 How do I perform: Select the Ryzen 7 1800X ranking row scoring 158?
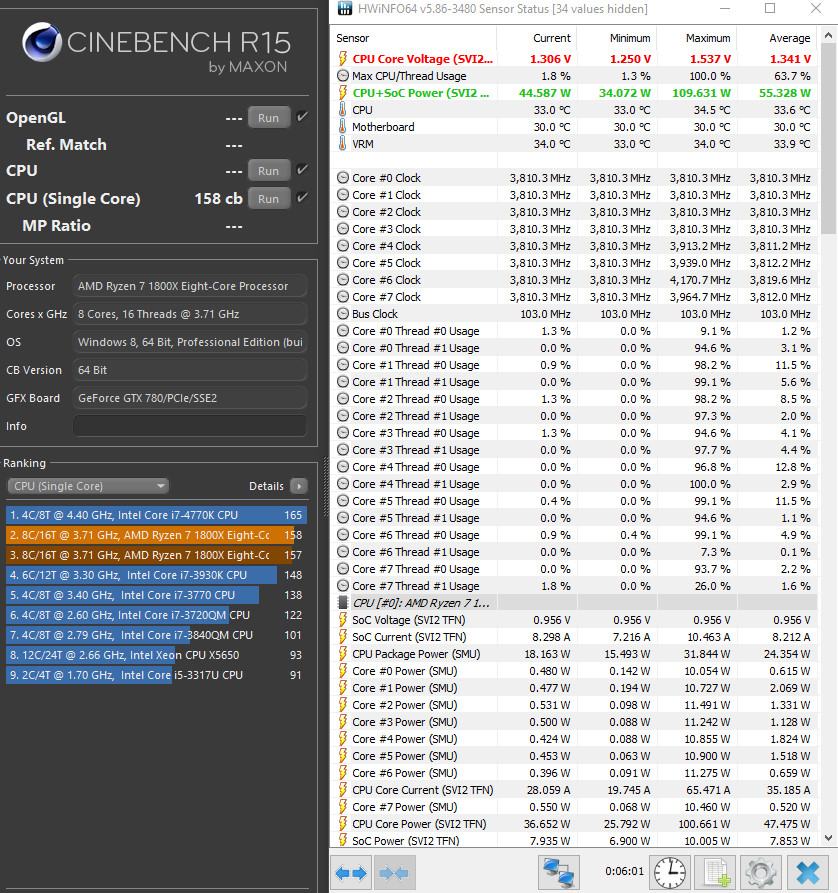point(157,535)
